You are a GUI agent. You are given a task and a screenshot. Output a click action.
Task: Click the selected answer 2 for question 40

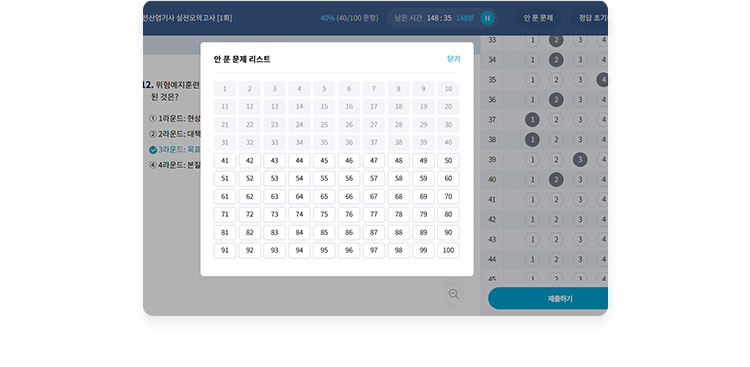pyautogui.click(x=556, y=180)
